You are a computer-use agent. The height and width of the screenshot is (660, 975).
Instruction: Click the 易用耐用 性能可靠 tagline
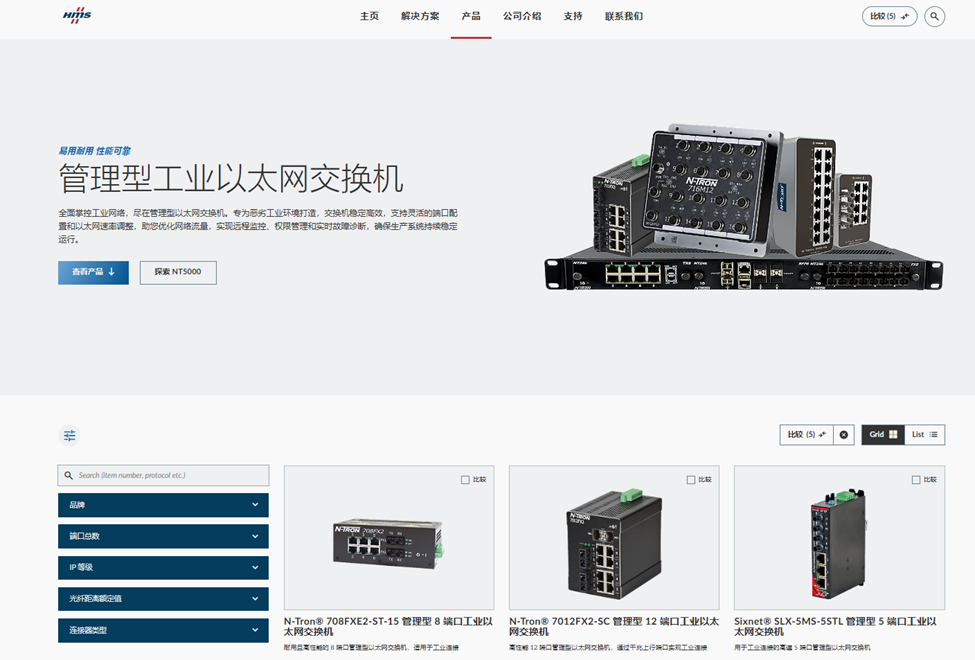click(x=95, y=151)
